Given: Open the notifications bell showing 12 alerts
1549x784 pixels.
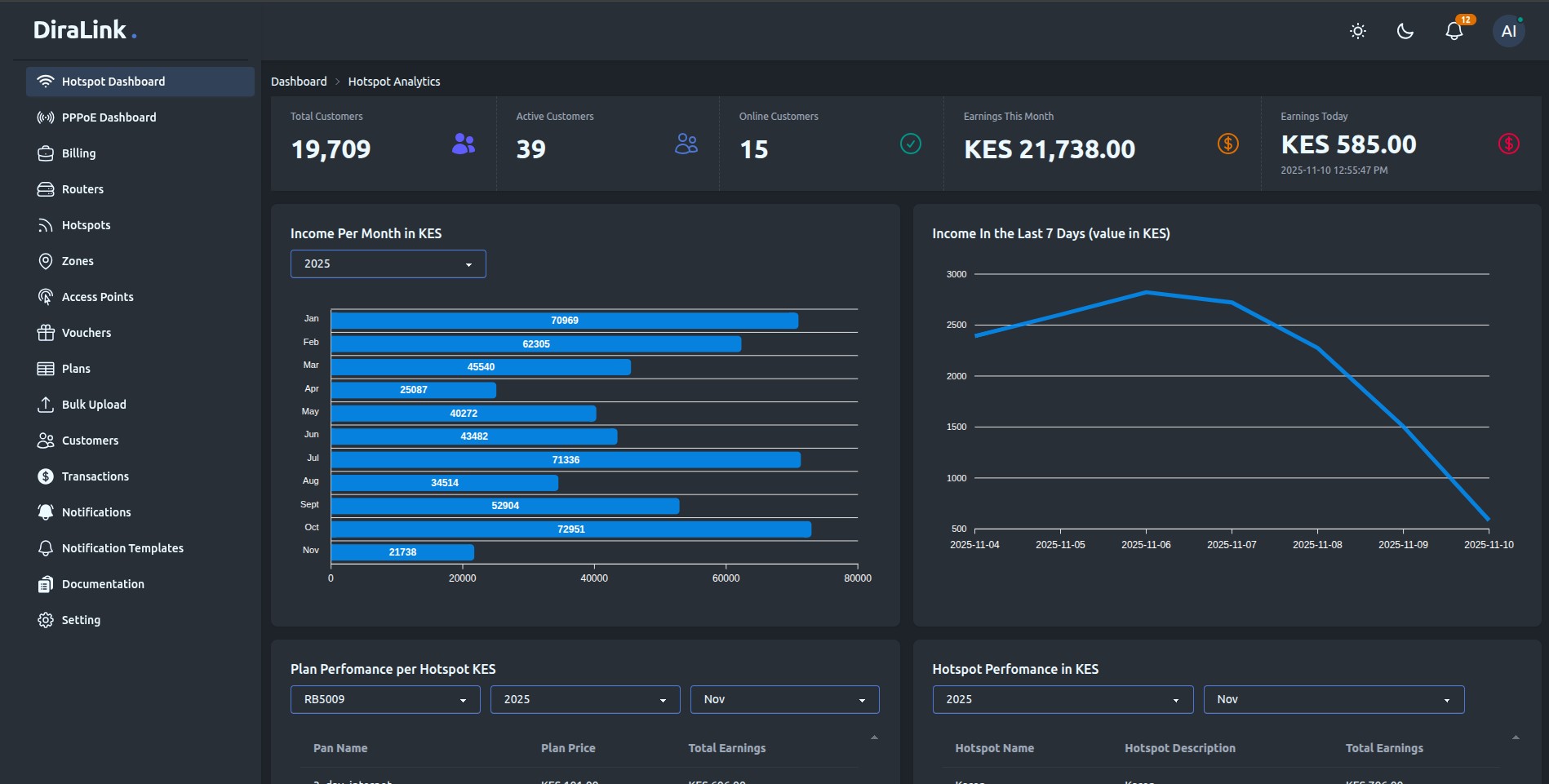Looking at the screenshot, I should point(1454,31).
